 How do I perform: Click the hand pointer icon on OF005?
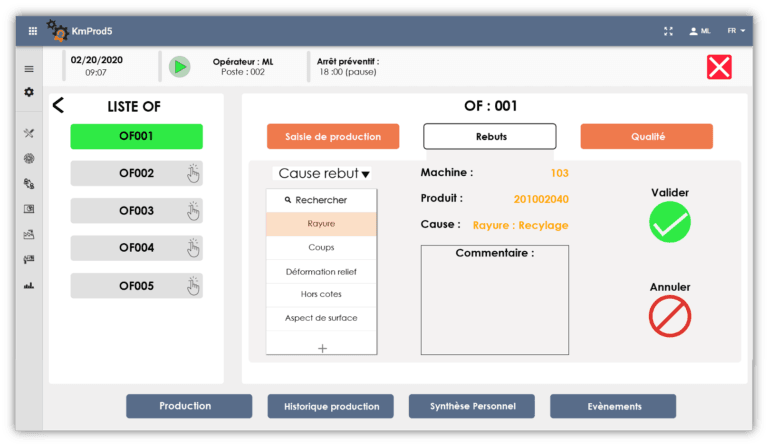pos(193,286)
